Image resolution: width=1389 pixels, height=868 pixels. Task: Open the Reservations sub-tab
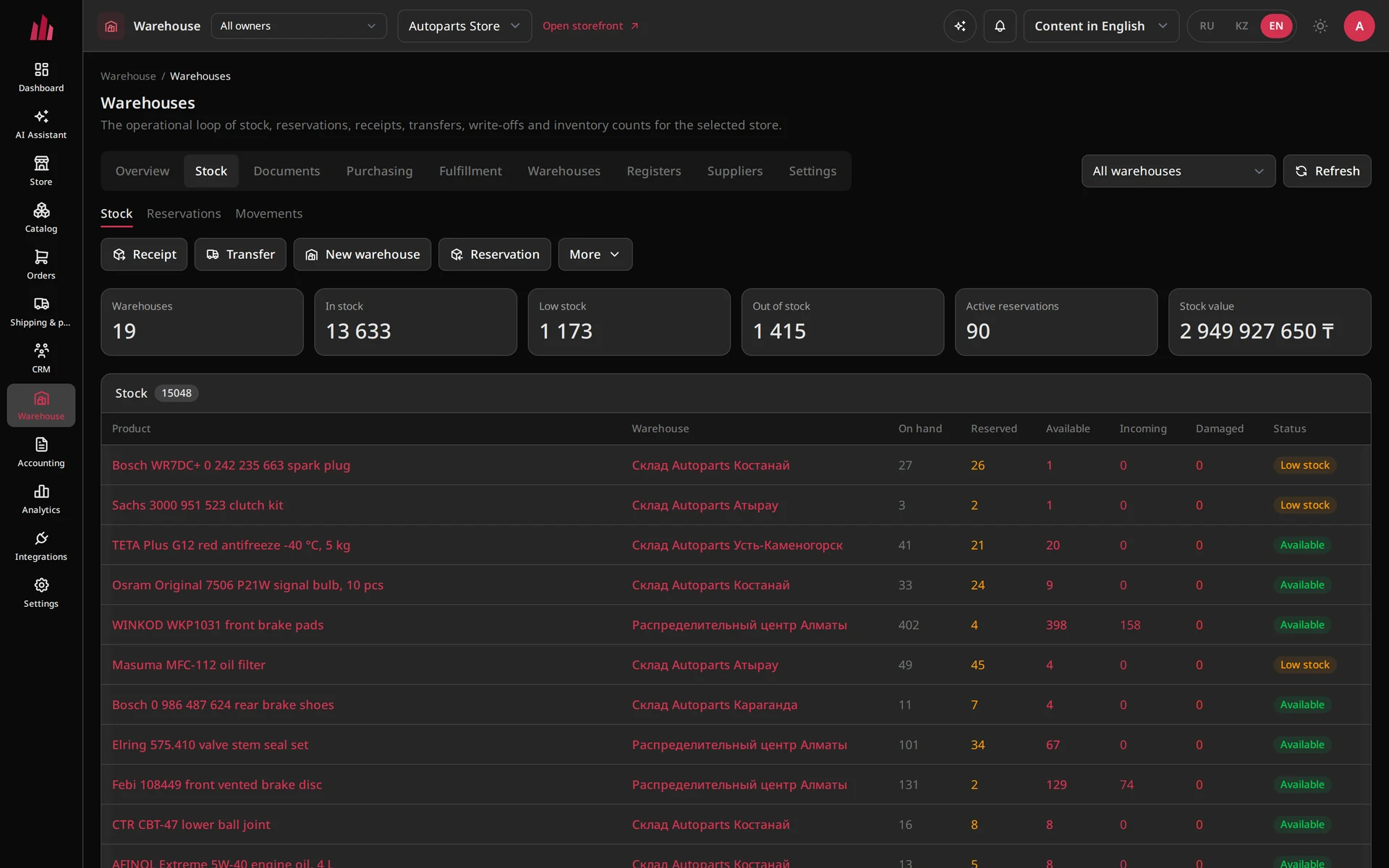click(184, 214)
